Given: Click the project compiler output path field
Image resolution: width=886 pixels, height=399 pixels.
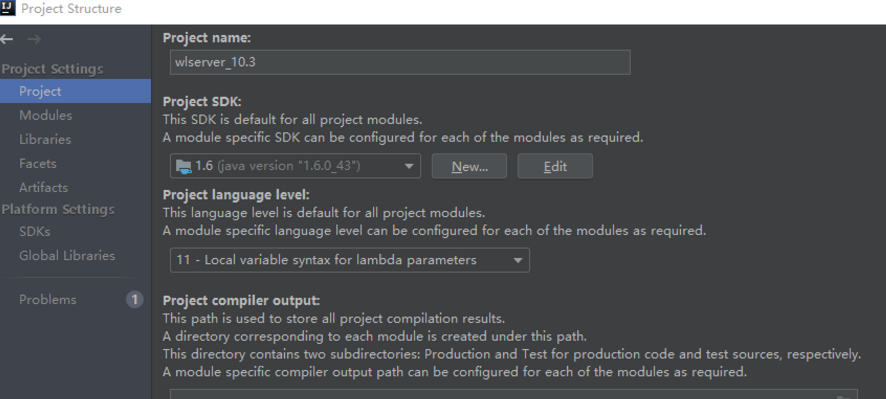Looking at the screenshot, I should click(514, 394).
